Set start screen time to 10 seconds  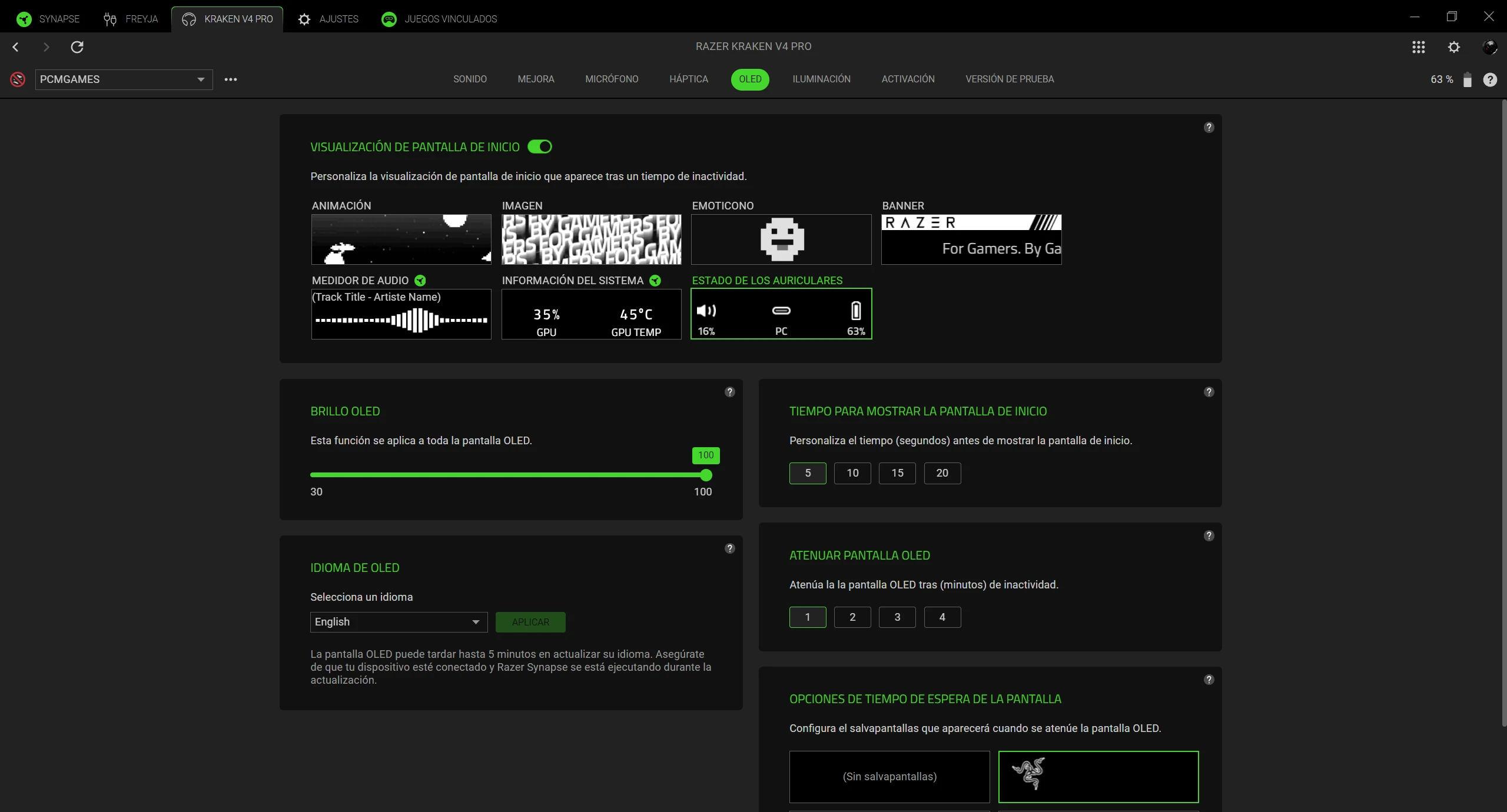[852, 473]
